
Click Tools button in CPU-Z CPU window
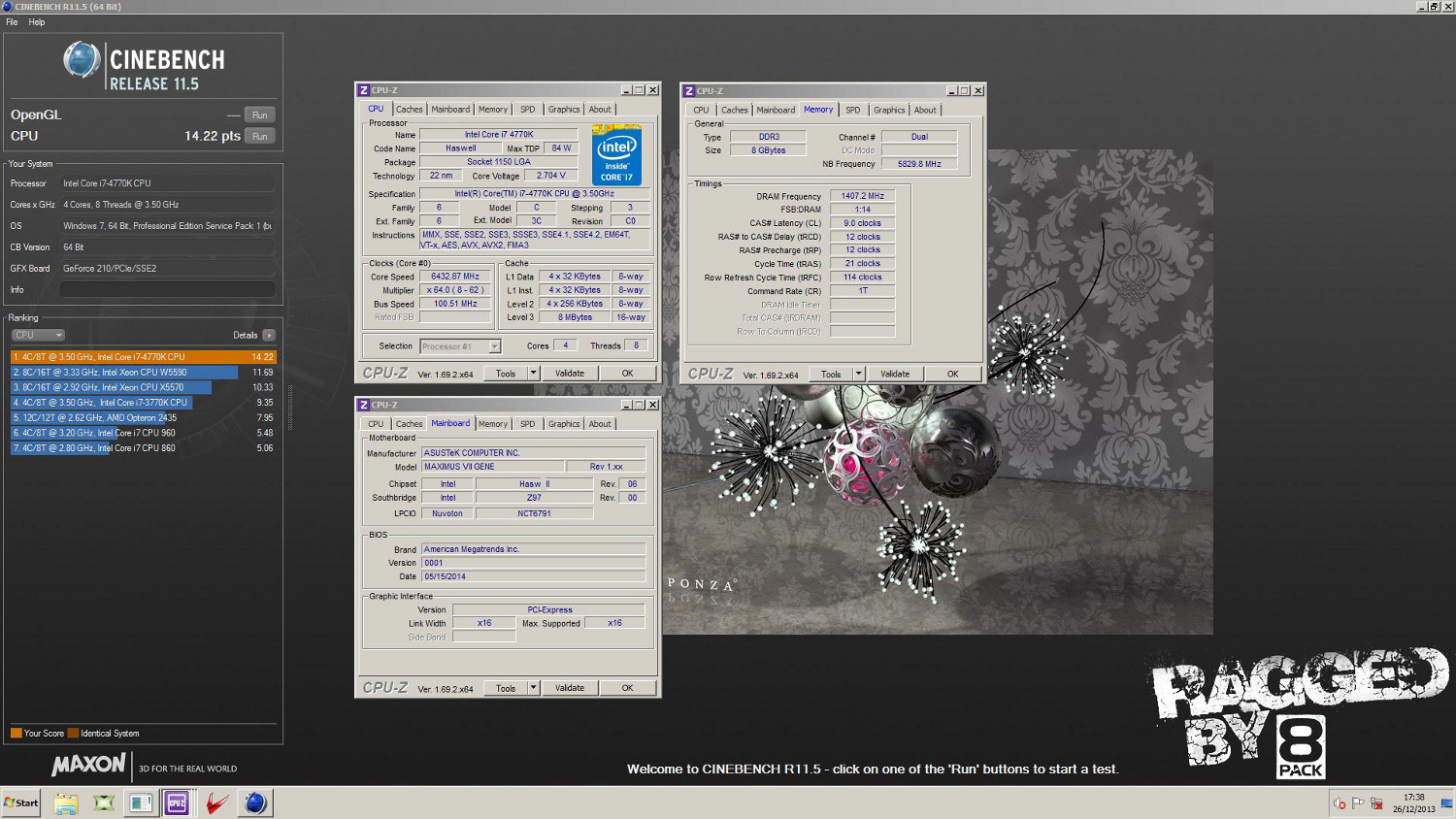click(x=506, y=374)
